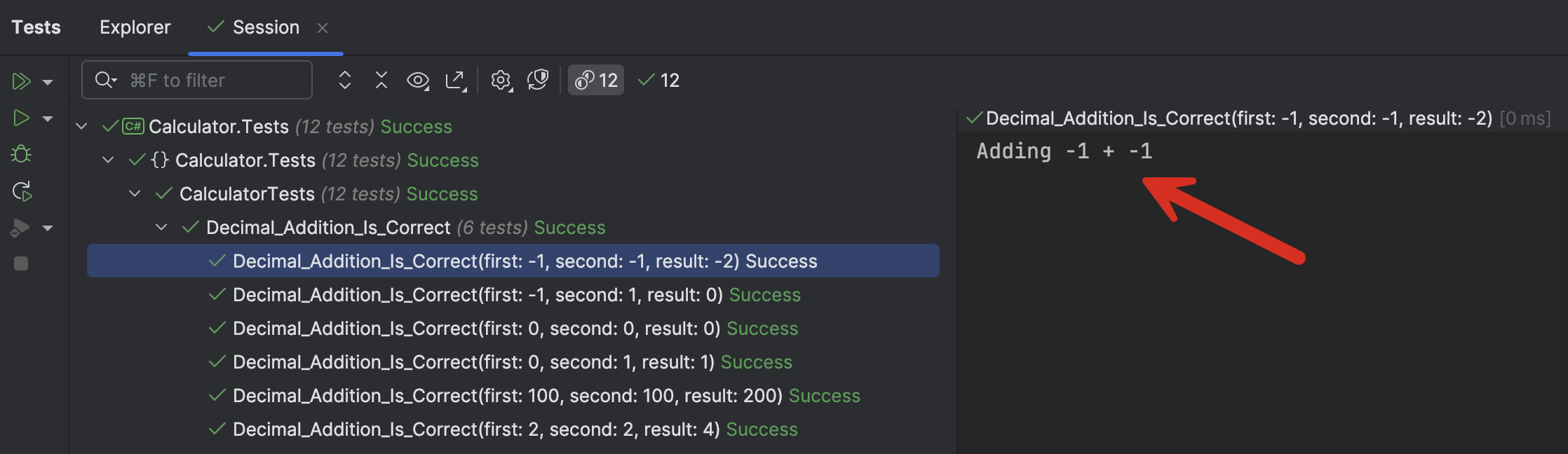This screenshot has height=454, width=1568.
Task: Switch to the Explorer tab
Action: pyautogui.click(x=135, y=27)
